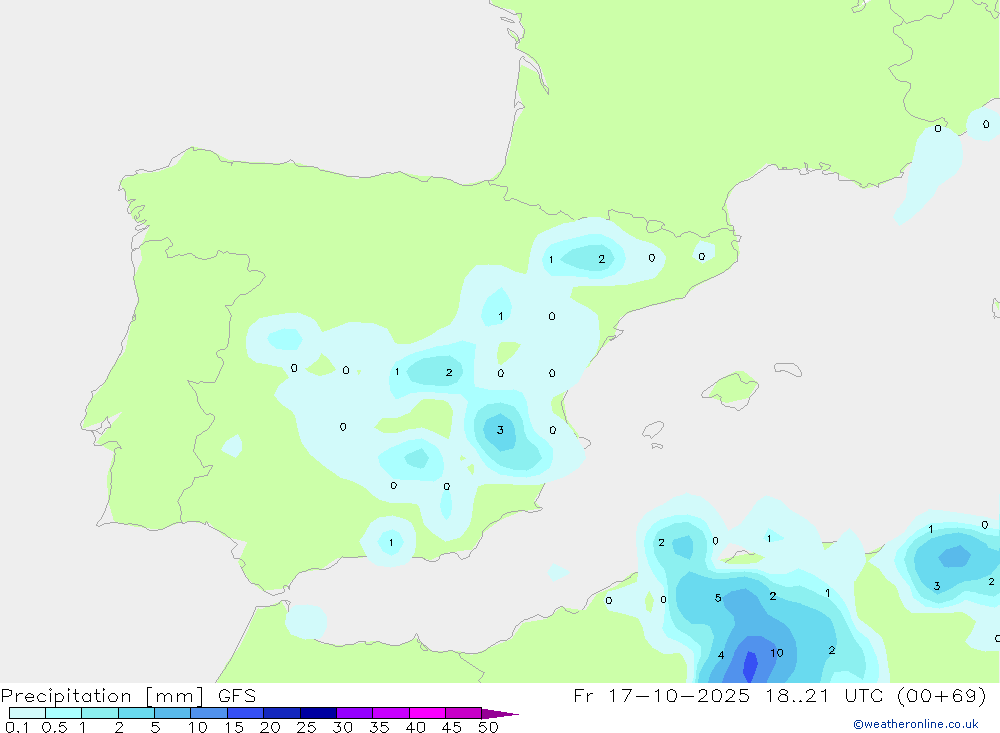
Task: Click the '45' legend scale label
Action: pyautogui.click(x=452, y=727)
